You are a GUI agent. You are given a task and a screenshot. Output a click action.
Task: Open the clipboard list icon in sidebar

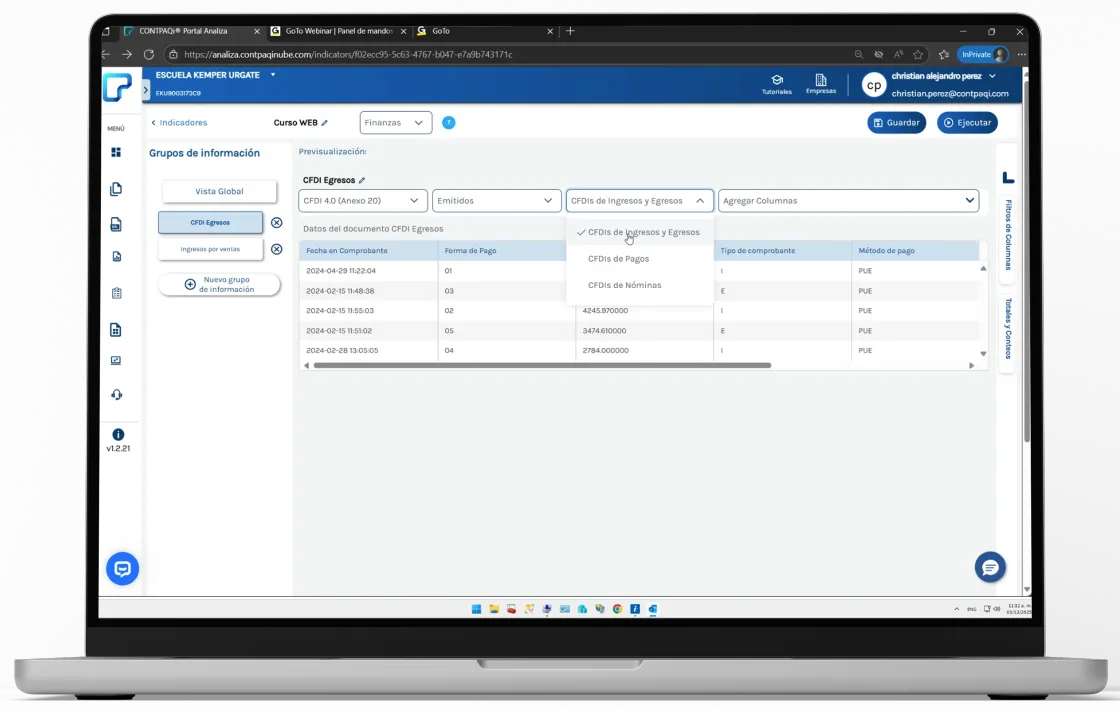[x=116, y=293]
